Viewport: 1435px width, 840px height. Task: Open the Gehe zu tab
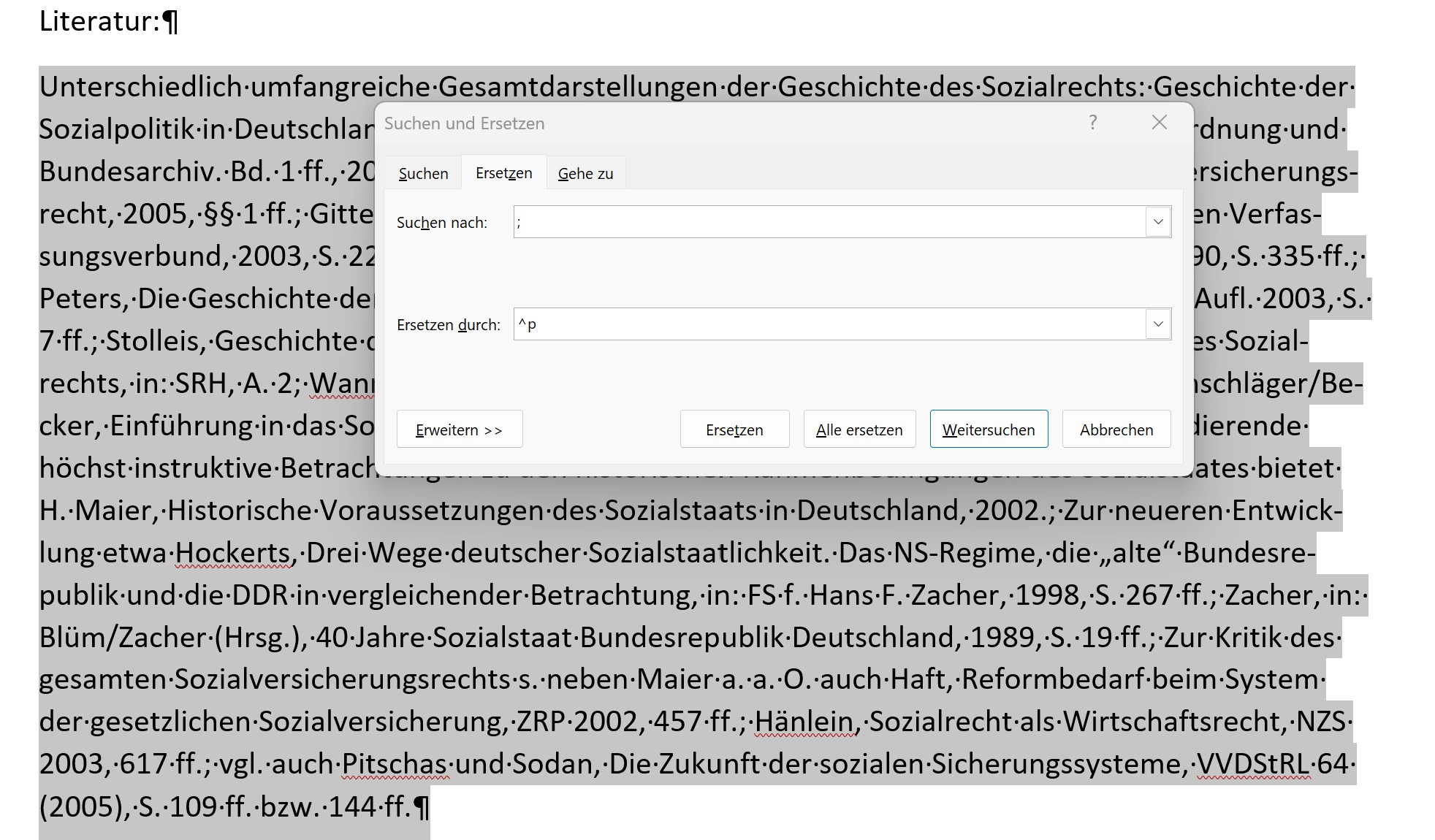(585, 174)
